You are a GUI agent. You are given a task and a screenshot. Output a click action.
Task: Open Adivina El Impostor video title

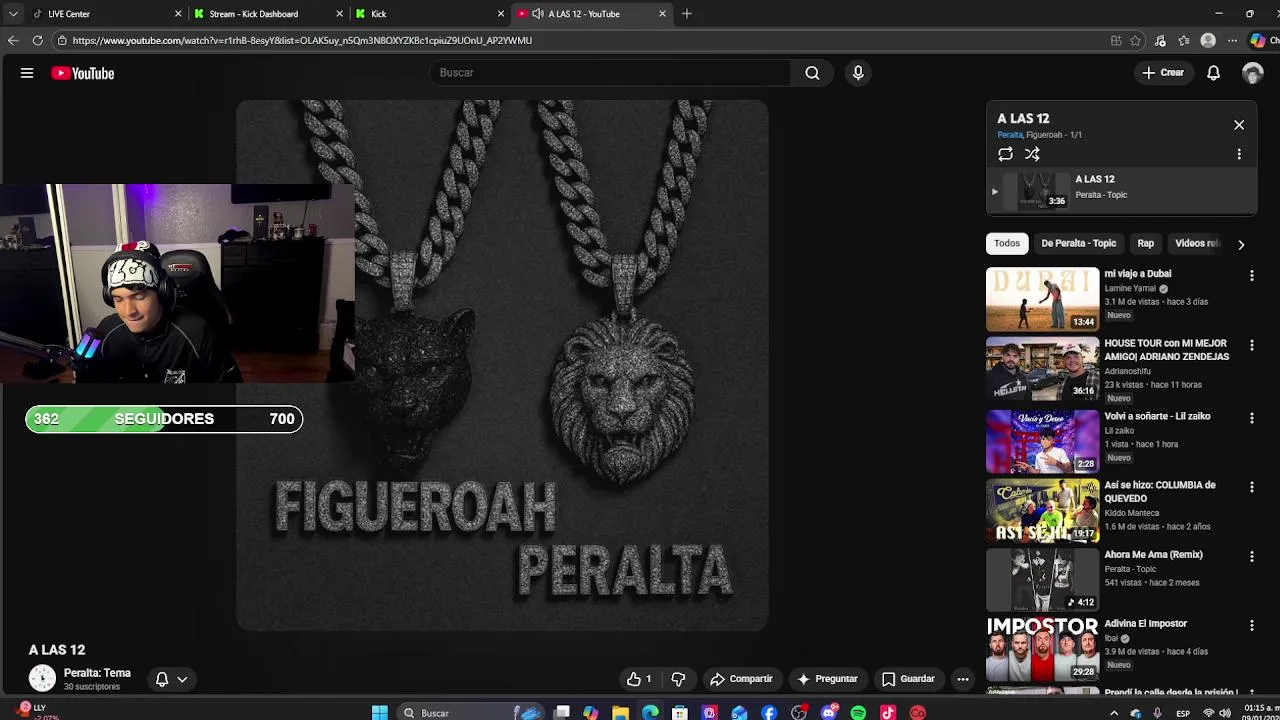click(x=1145, y=624)
